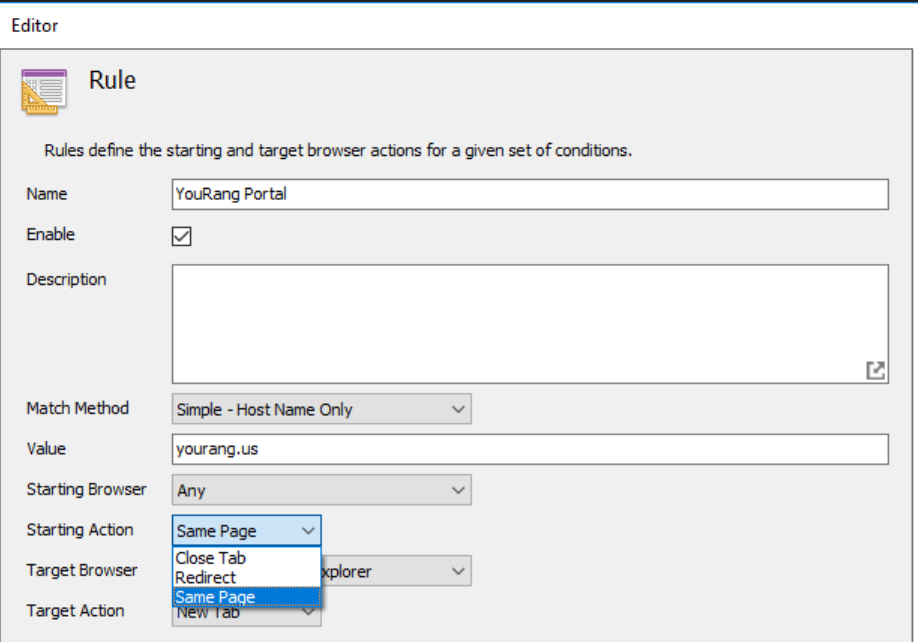This screenshot has height=642, width=918.
Task: Collapse the Starting Action combo box
Action: pyautogui.click(x=308, y=531)
